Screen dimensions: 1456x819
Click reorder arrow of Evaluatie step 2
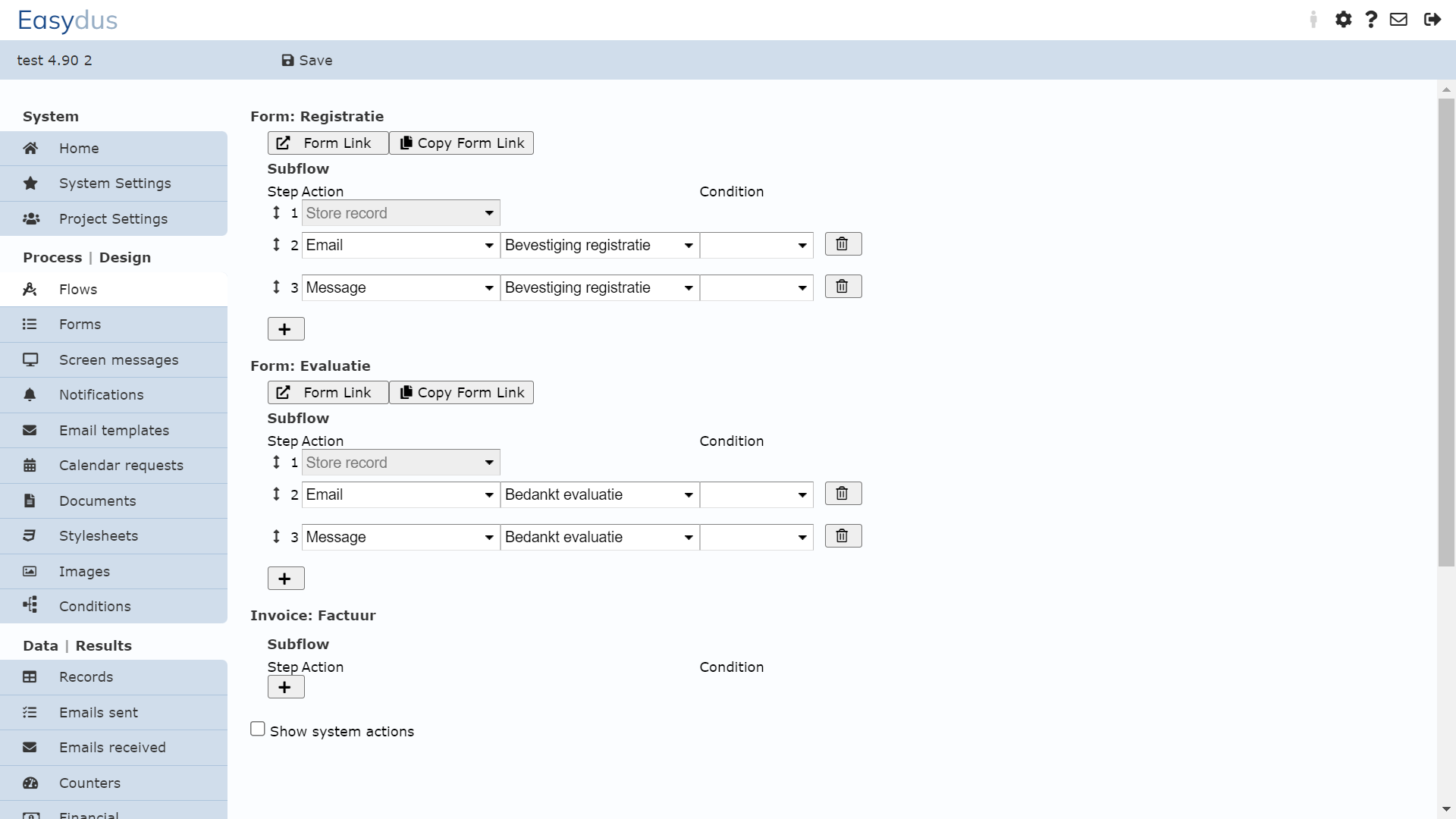click(x=276, y=494)
